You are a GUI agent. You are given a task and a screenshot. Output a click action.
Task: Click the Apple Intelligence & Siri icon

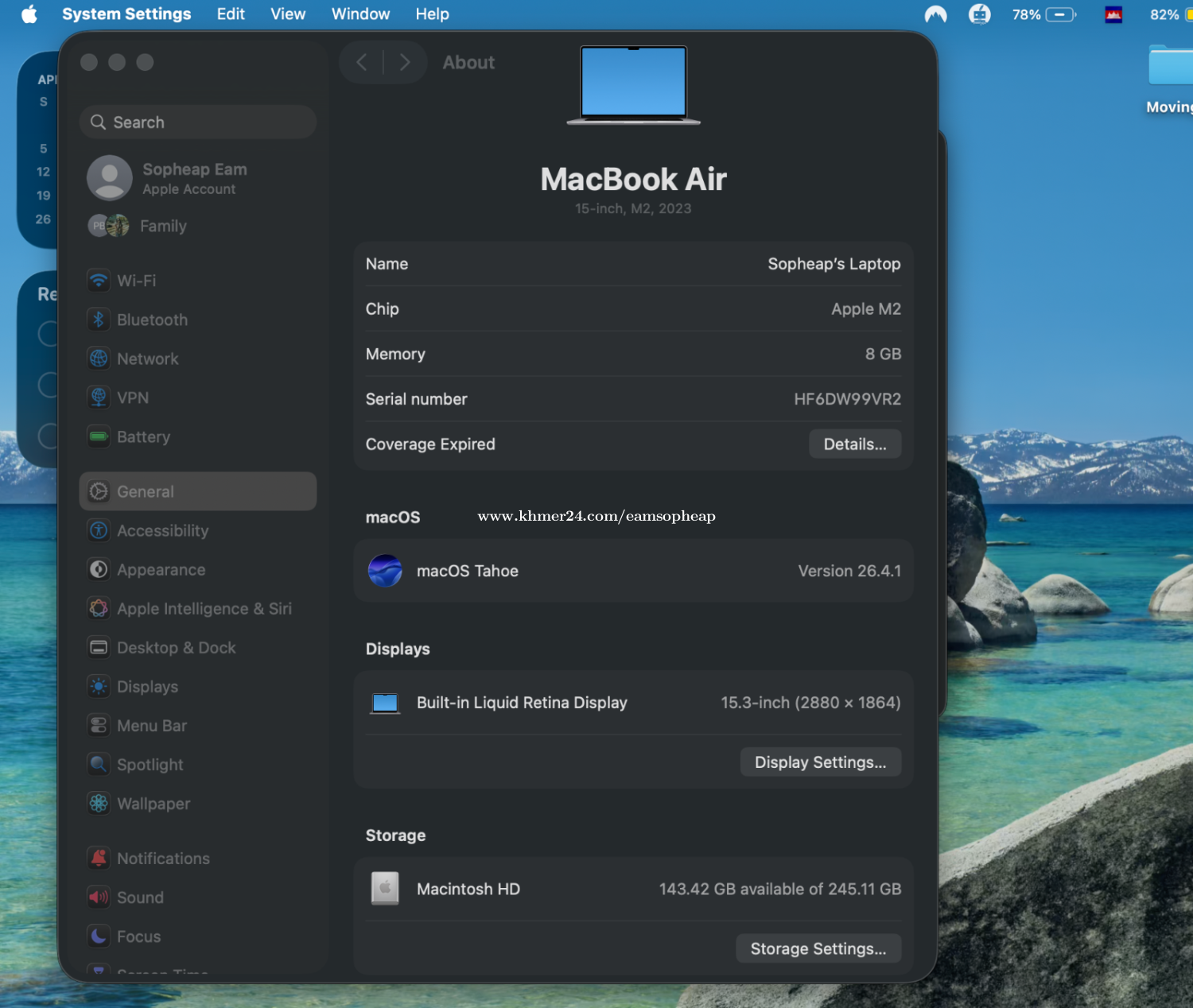click(99, 608)
